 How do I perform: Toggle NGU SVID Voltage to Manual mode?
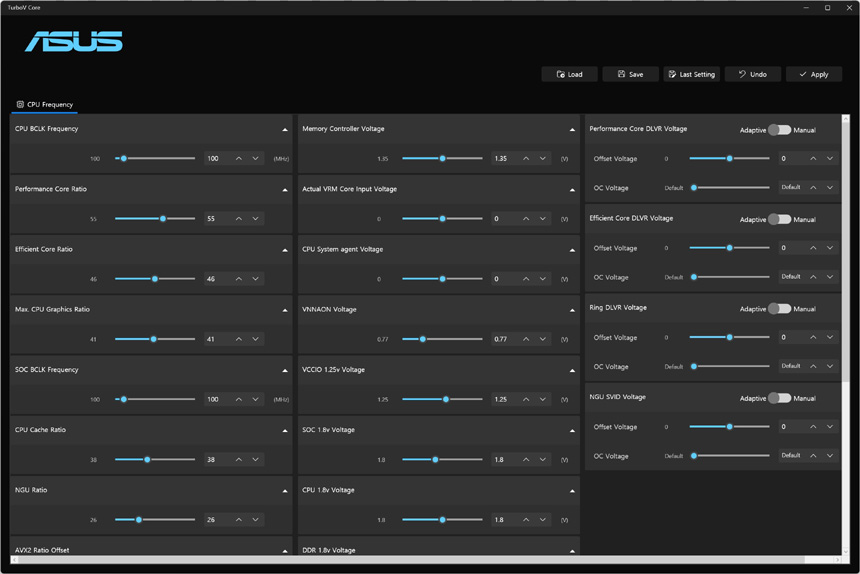click(x=779, y=398)
